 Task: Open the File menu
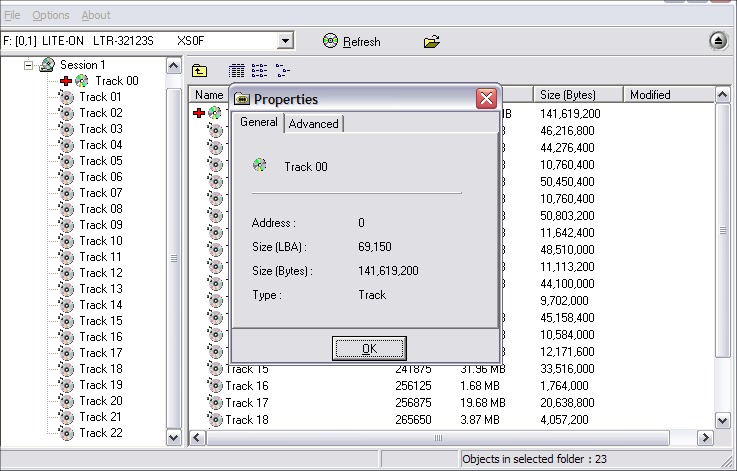12,15
